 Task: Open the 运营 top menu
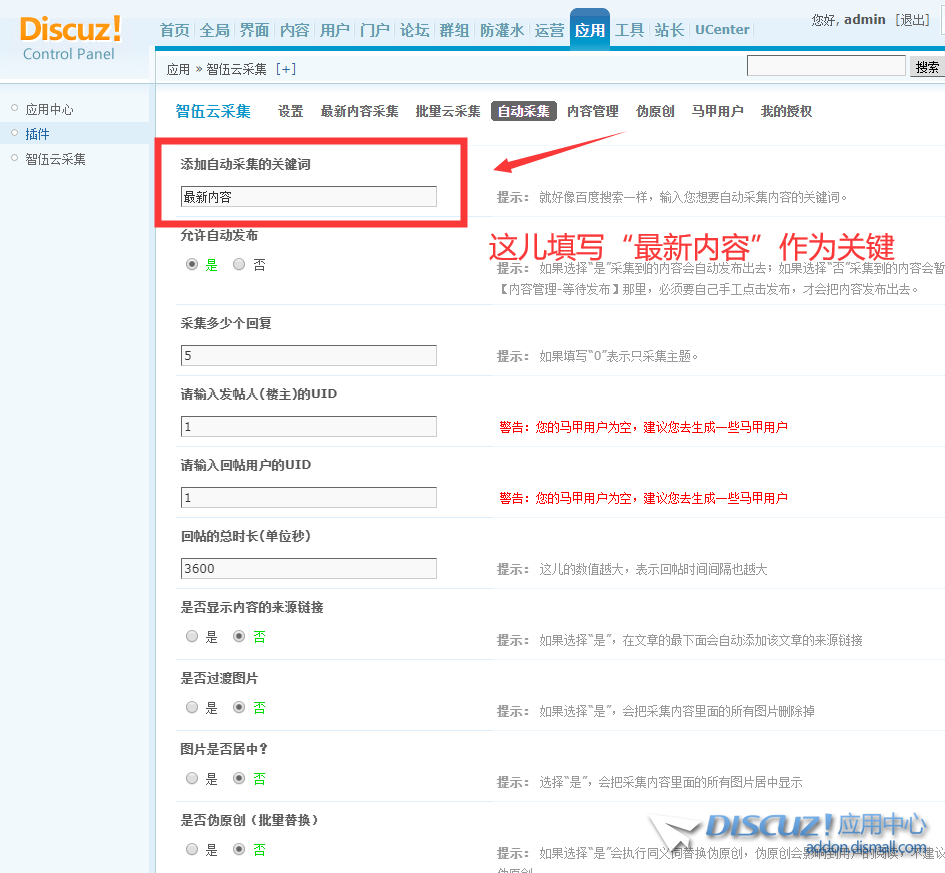549,30
